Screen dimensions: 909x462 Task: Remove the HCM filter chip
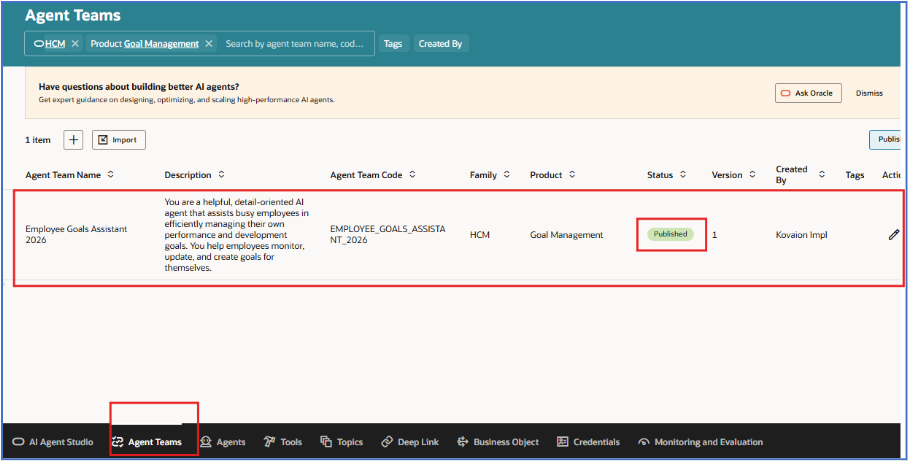[x=75, y=43]
